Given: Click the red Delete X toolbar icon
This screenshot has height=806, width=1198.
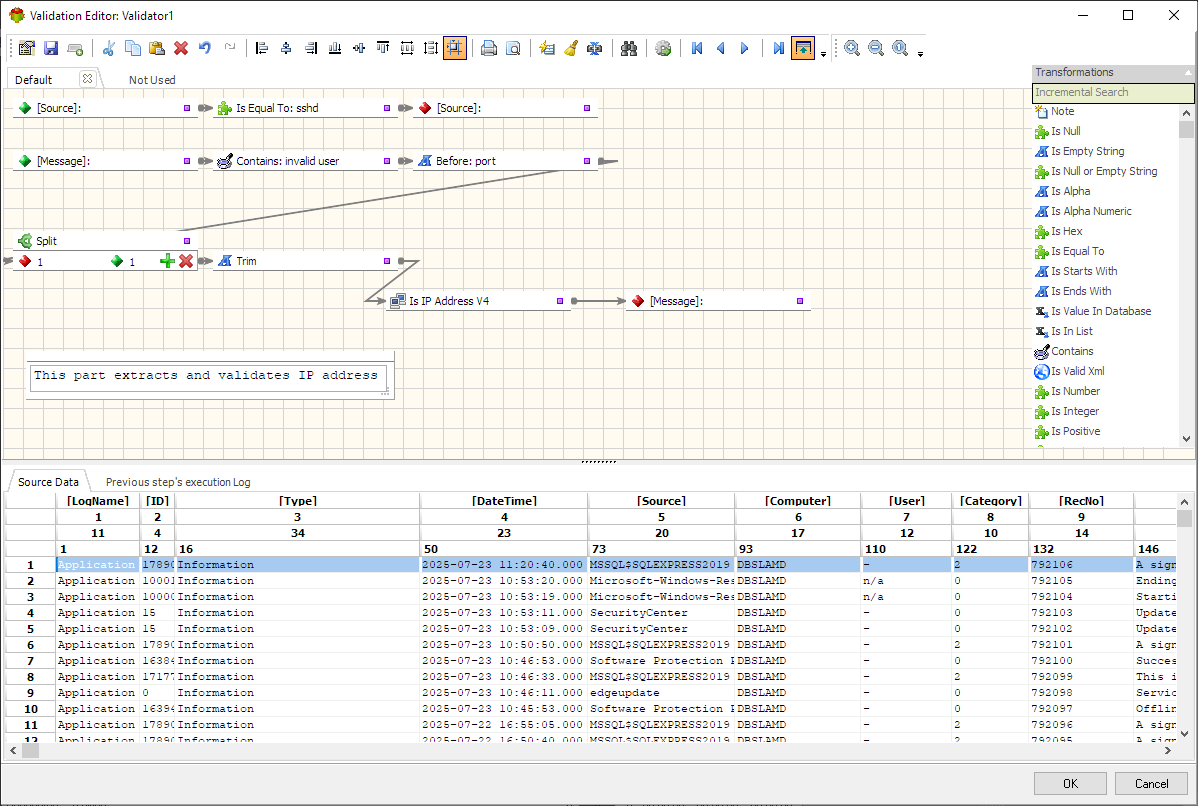Looking at the screenshot, I should pyautogui.click(x=181, y=48).
